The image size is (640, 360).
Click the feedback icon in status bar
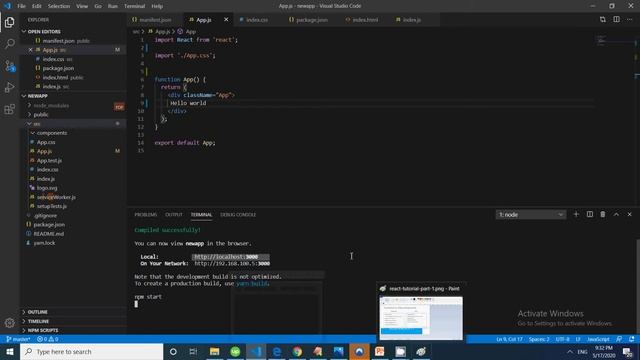(x=619, y=339)
